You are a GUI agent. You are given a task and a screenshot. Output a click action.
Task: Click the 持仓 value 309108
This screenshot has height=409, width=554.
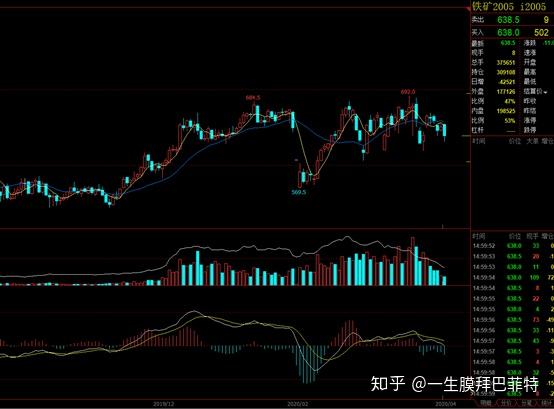tap(506, 72)
